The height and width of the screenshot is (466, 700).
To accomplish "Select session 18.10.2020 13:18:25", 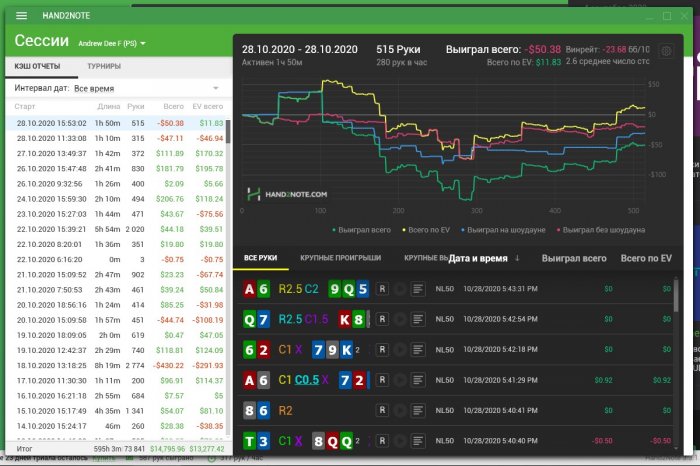I will tap(118, 366).
